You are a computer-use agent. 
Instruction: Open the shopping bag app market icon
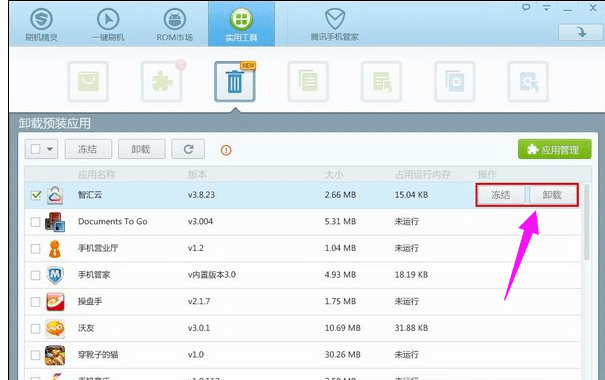coord(88,81)
